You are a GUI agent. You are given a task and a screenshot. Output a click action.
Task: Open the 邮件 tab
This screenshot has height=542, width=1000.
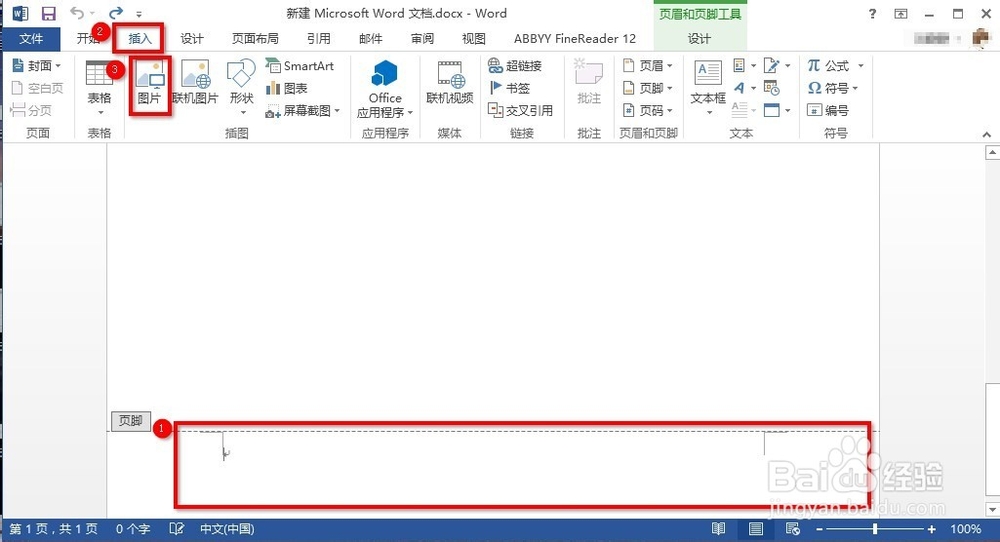coord(371,39)
